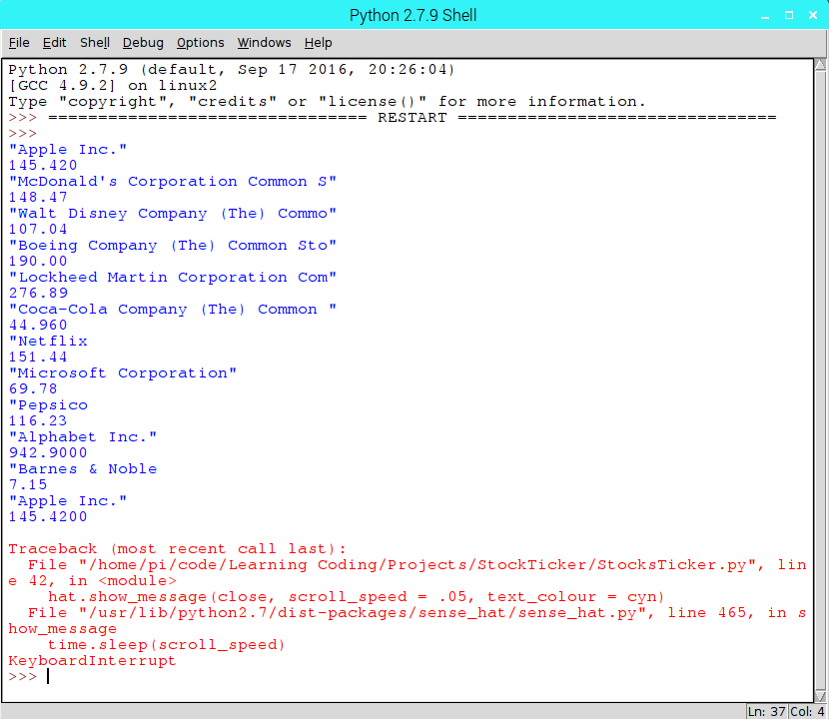Click the Ln: 37 status indicator
This screenshot has width=829, height=719.
tap(767, 712)
